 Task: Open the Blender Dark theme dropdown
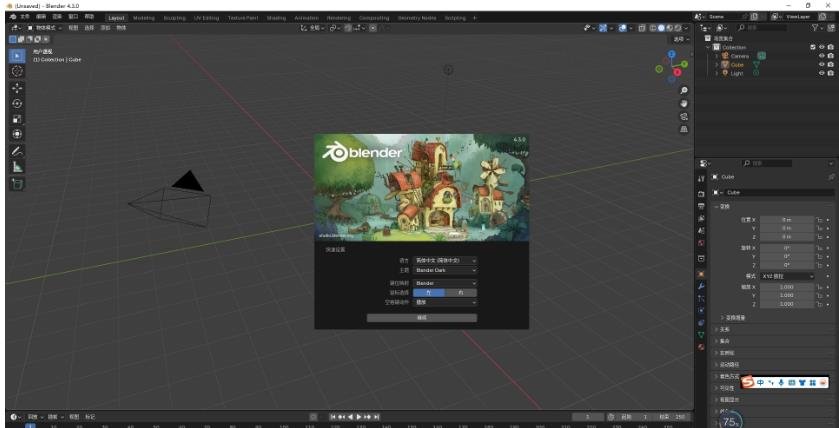tap(445, 270)
